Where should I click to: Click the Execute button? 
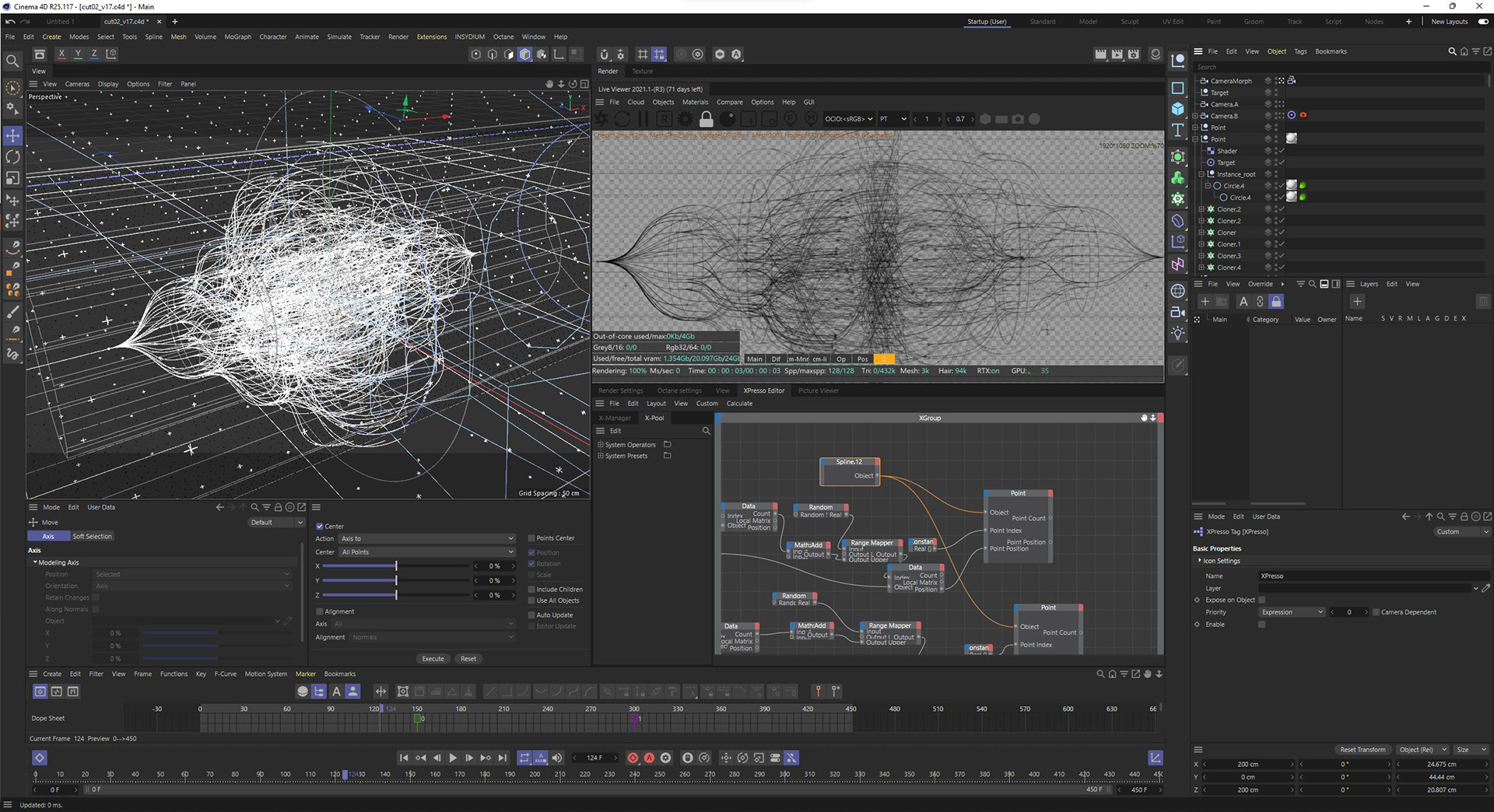click(433, 659)
